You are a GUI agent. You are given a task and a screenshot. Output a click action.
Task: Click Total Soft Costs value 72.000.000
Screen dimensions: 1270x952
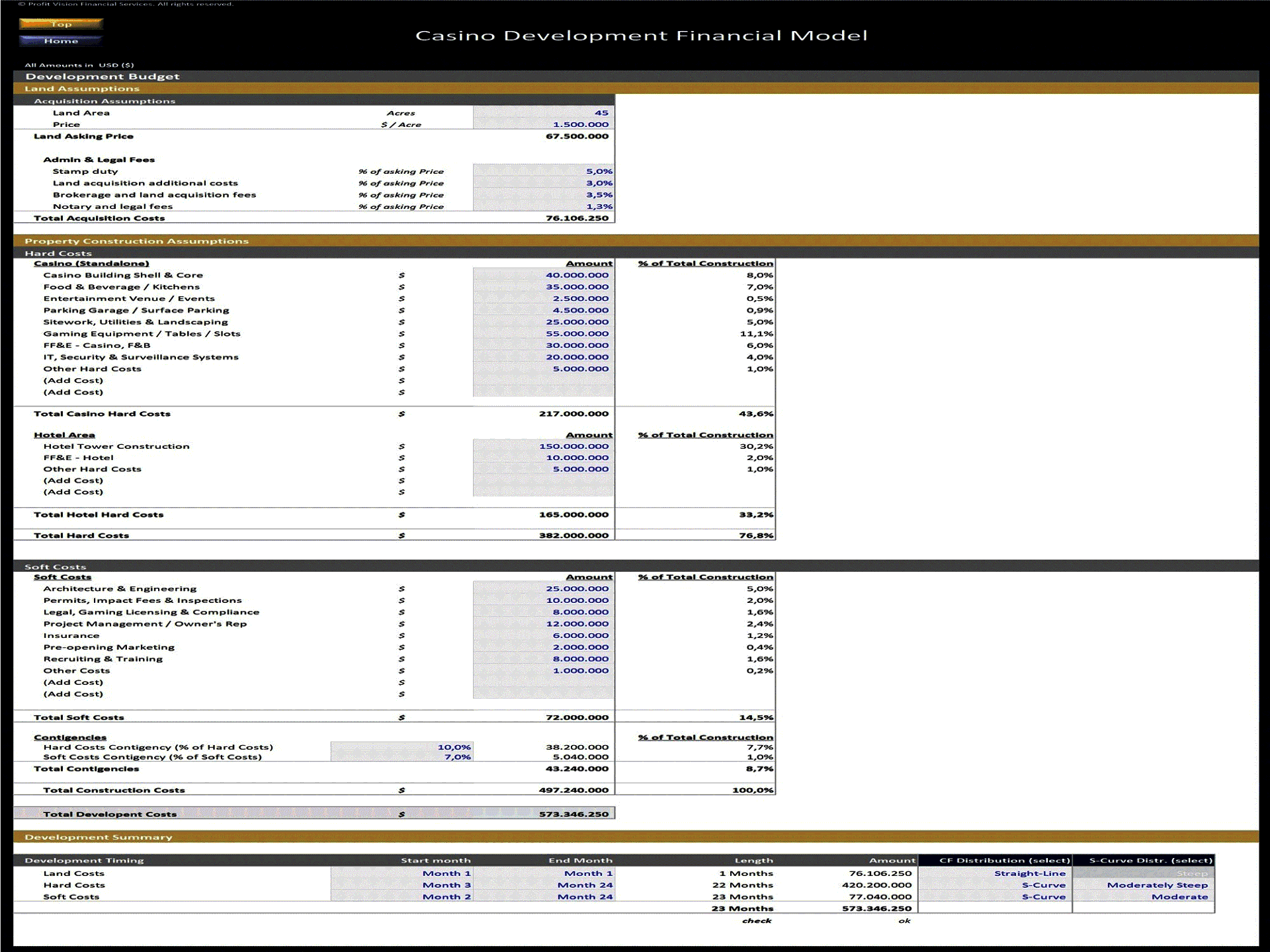(x=577, y=717)
